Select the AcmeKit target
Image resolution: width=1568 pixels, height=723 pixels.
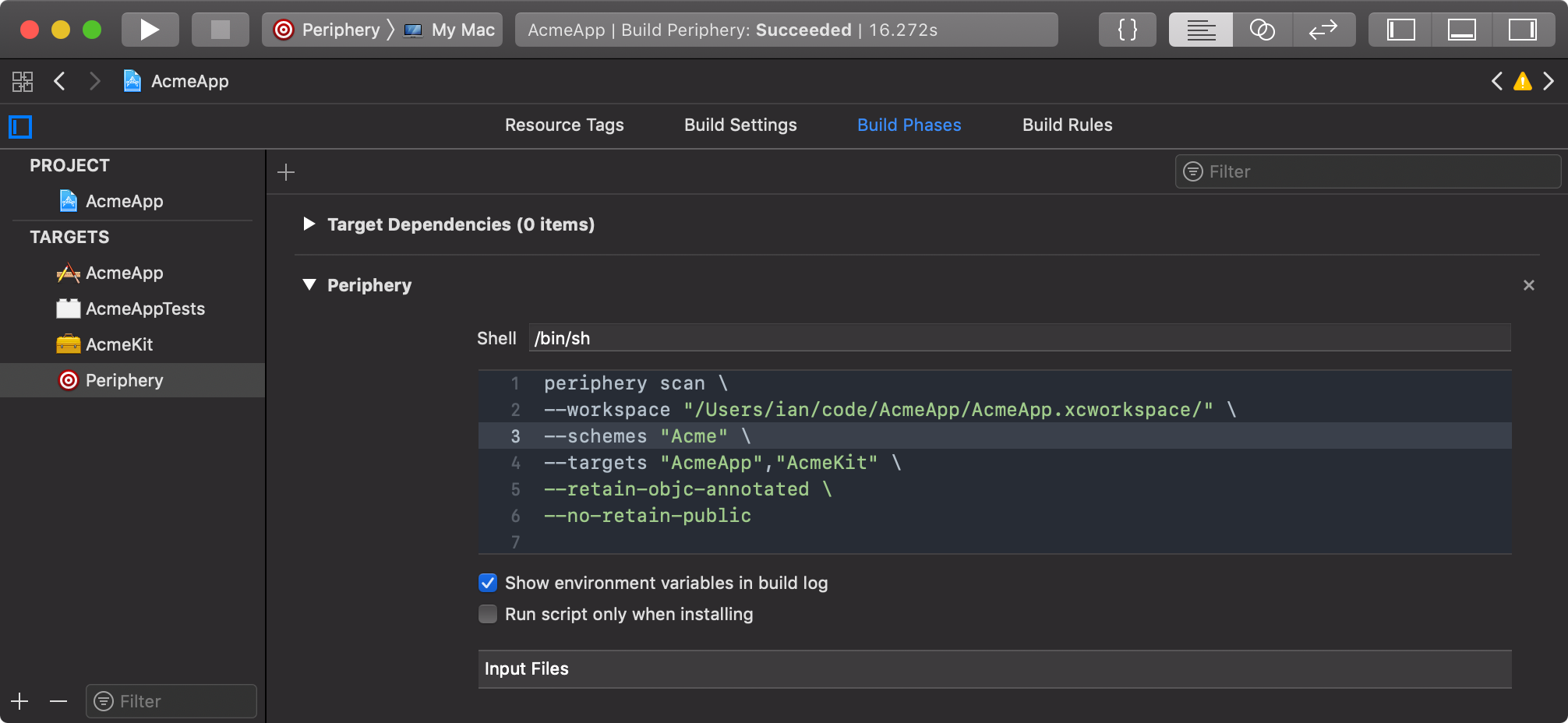(x=118, y=344)
